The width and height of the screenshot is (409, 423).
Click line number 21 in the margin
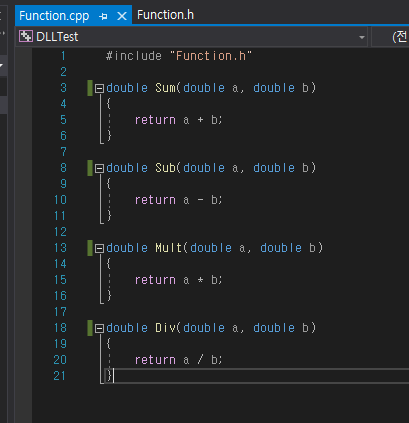pyautogui.click(x=60, y=376)
